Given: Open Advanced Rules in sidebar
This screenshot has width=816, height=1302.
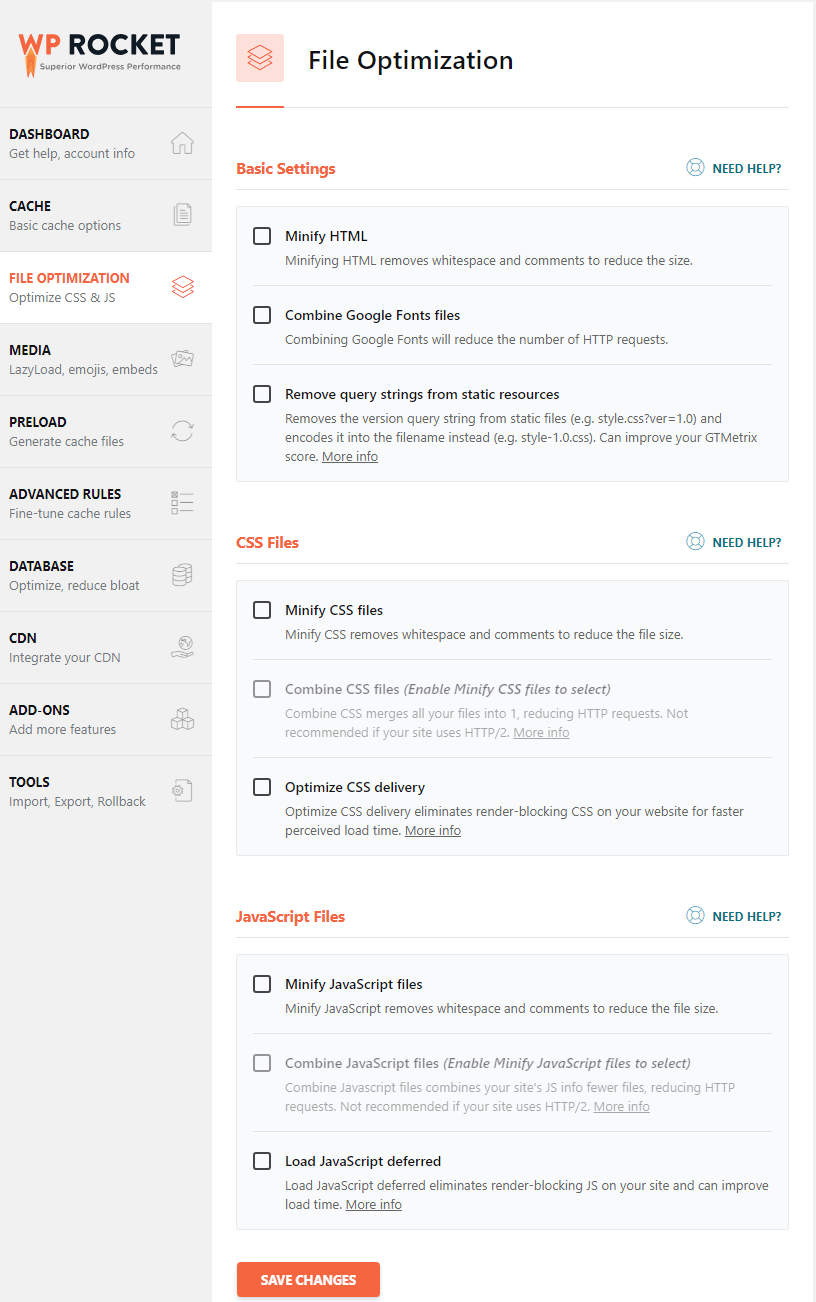Looking at the screenshot, I should pyautogui.click(x=106, y=503).
